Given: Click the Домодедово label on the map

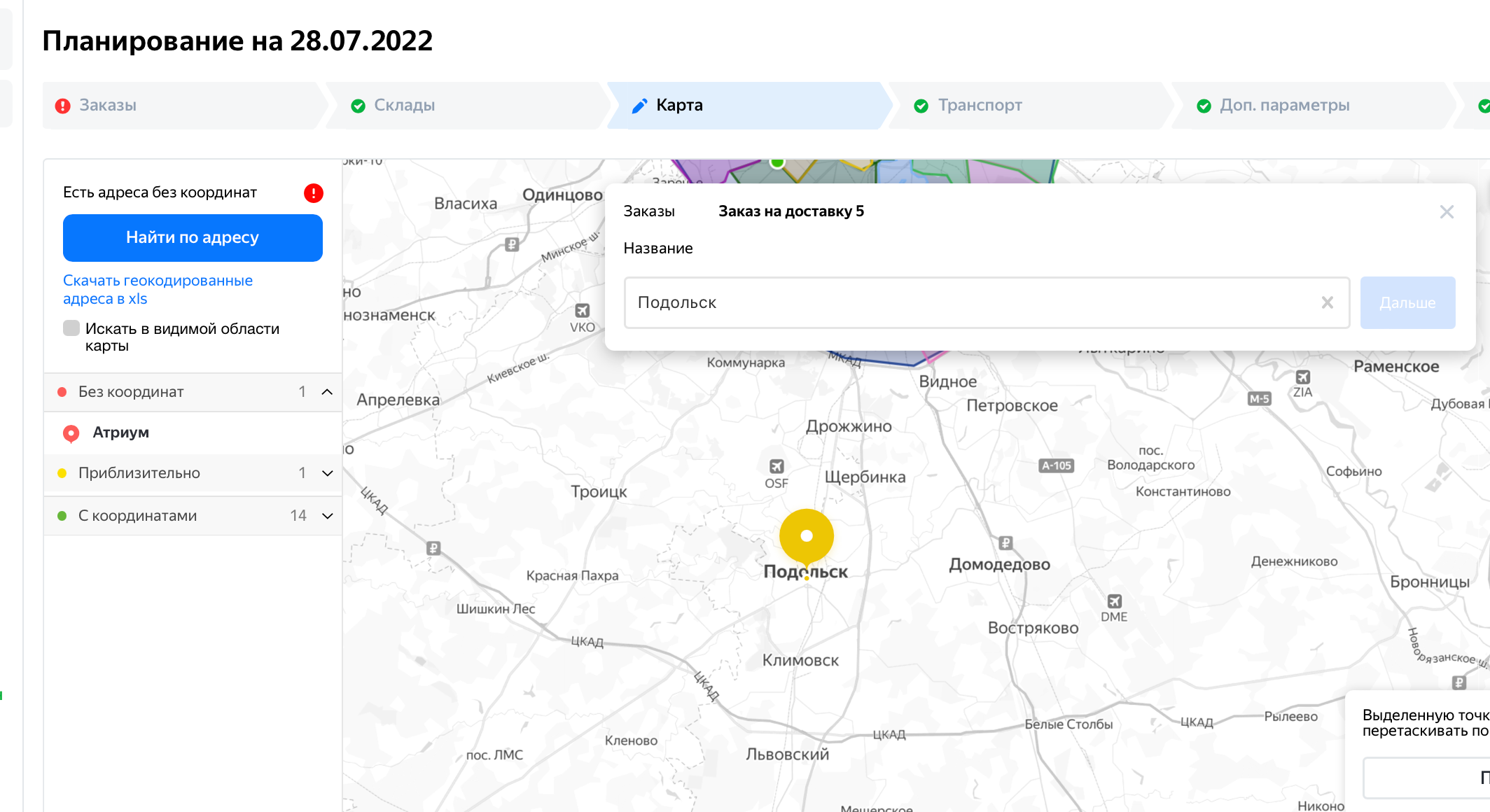Looking at the screenshot, I should [999, 564].
